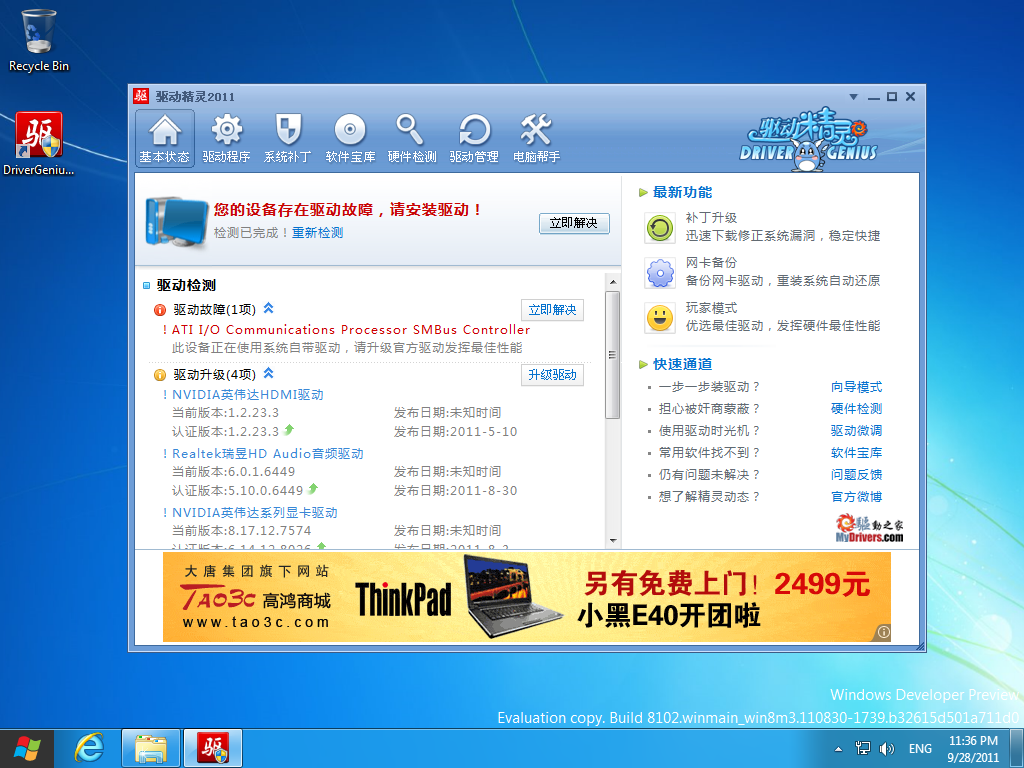The image size is (1024, 768).
Task: Open Recycle Bin on desktop
Action: (39, 40)
